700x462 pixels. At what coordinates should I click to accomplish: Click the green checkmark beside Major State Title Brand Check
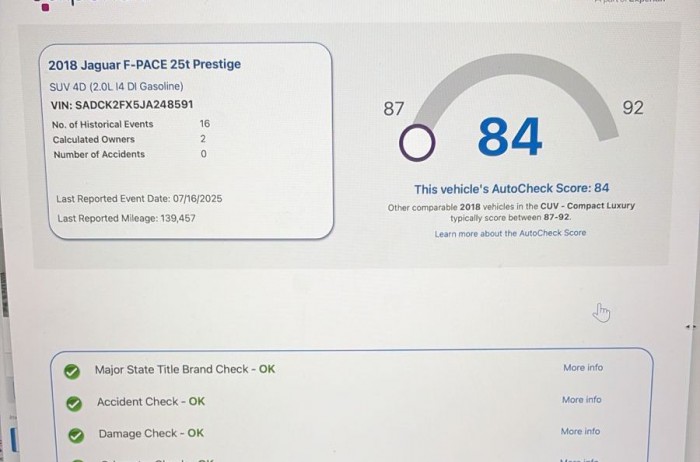(71, 370)
